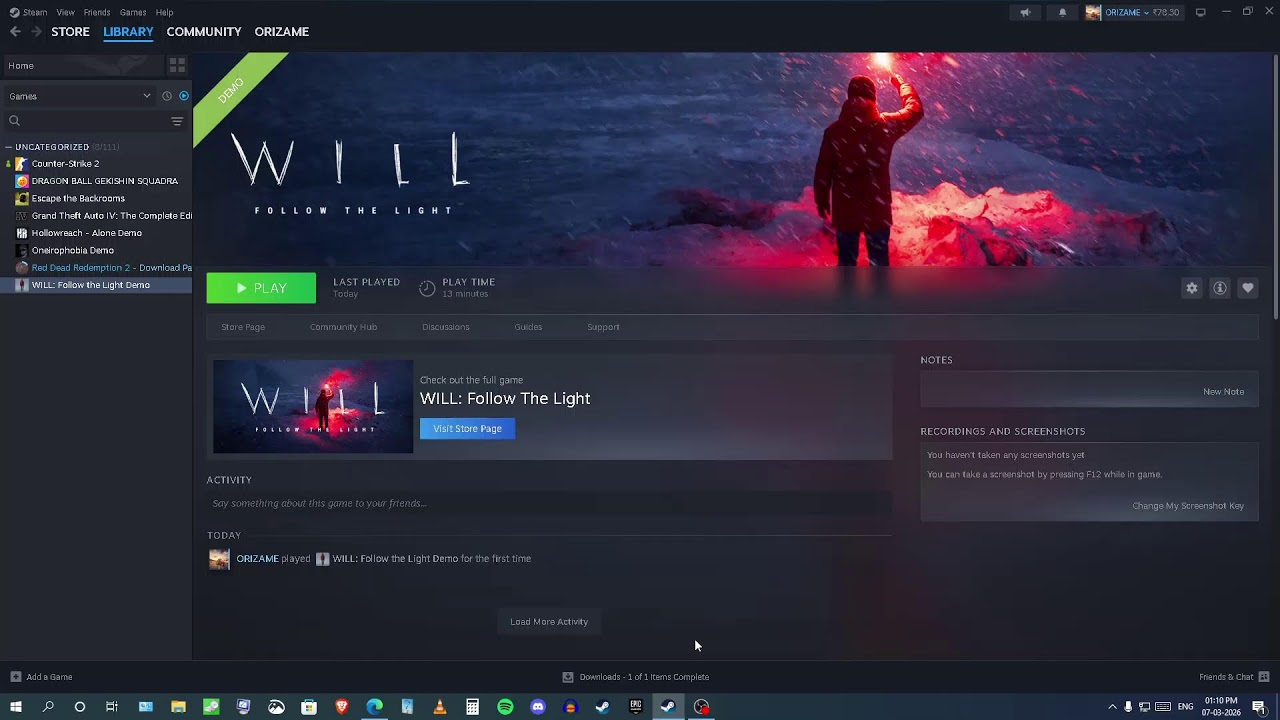Go back with the navigation arrow

point(15,32)
